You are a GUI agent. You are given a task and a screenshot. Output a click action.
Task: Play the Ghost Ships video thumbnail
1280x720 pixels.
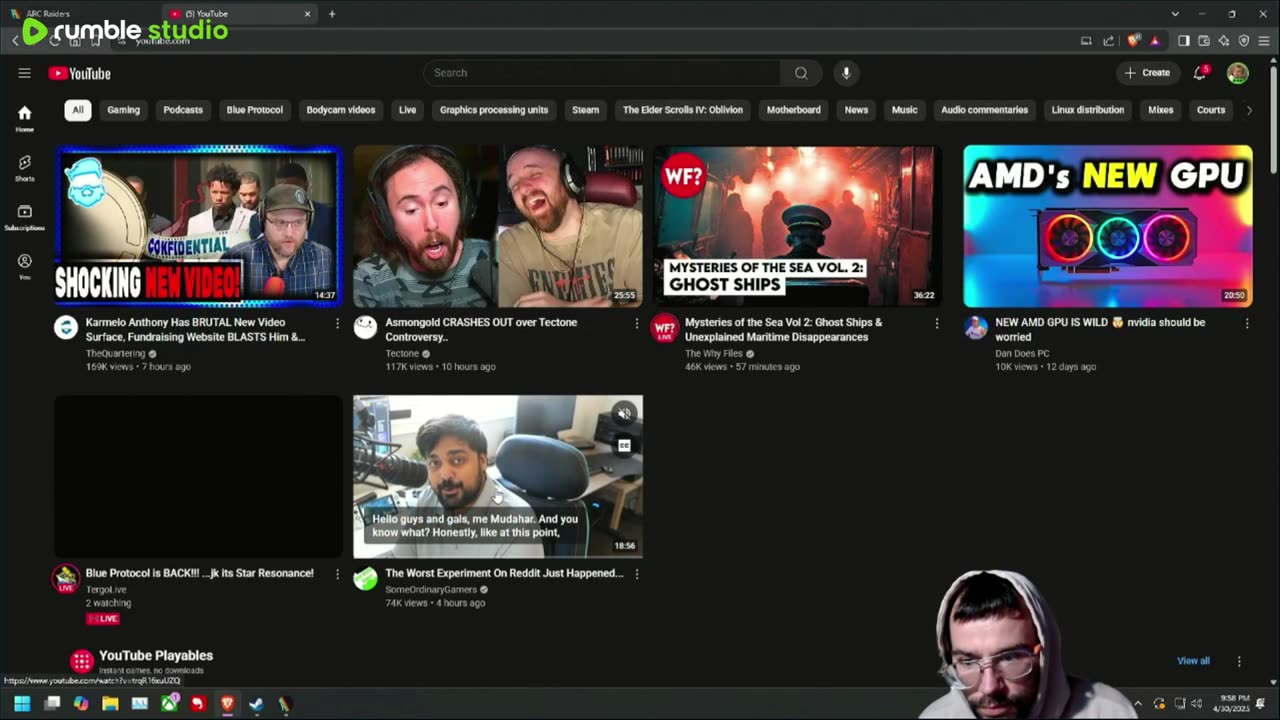(797, 226)
